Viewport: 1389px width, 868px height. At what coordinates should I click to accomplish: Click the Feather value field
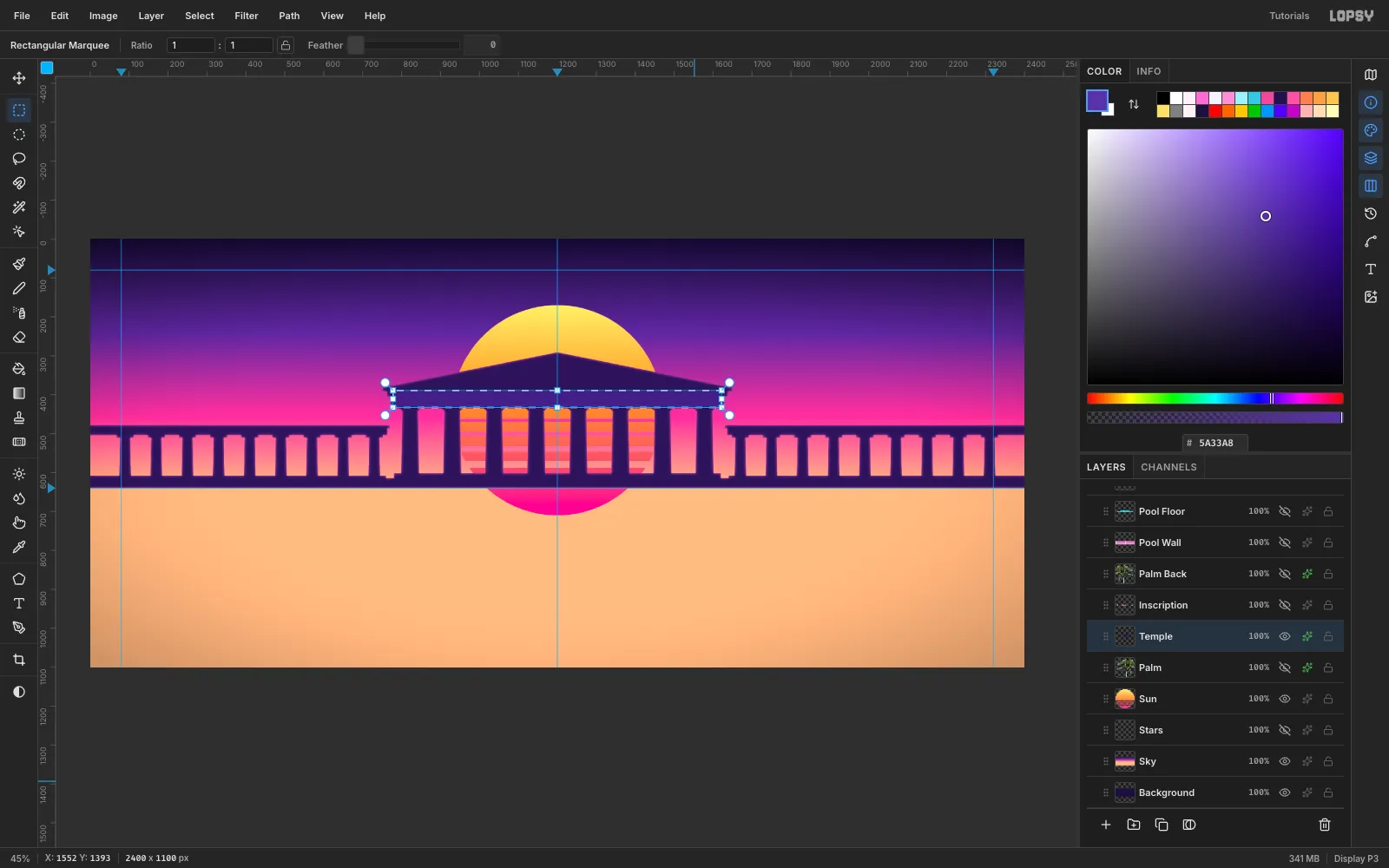point(483,45)
